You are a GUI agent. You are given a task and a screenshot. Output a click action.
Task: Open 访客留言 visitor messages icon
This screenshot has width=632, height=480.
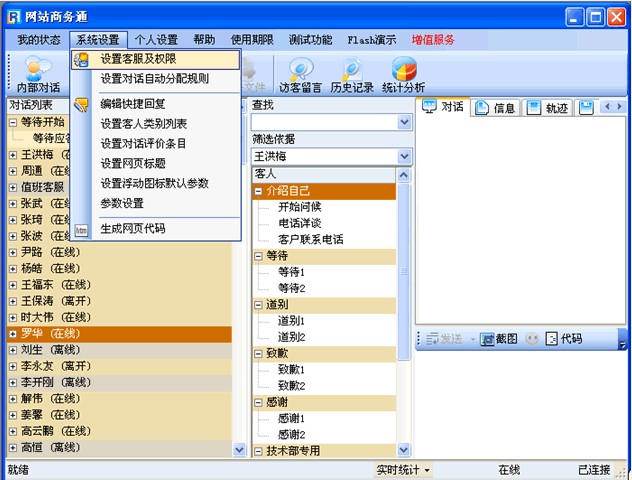click(x=300, y=75)
